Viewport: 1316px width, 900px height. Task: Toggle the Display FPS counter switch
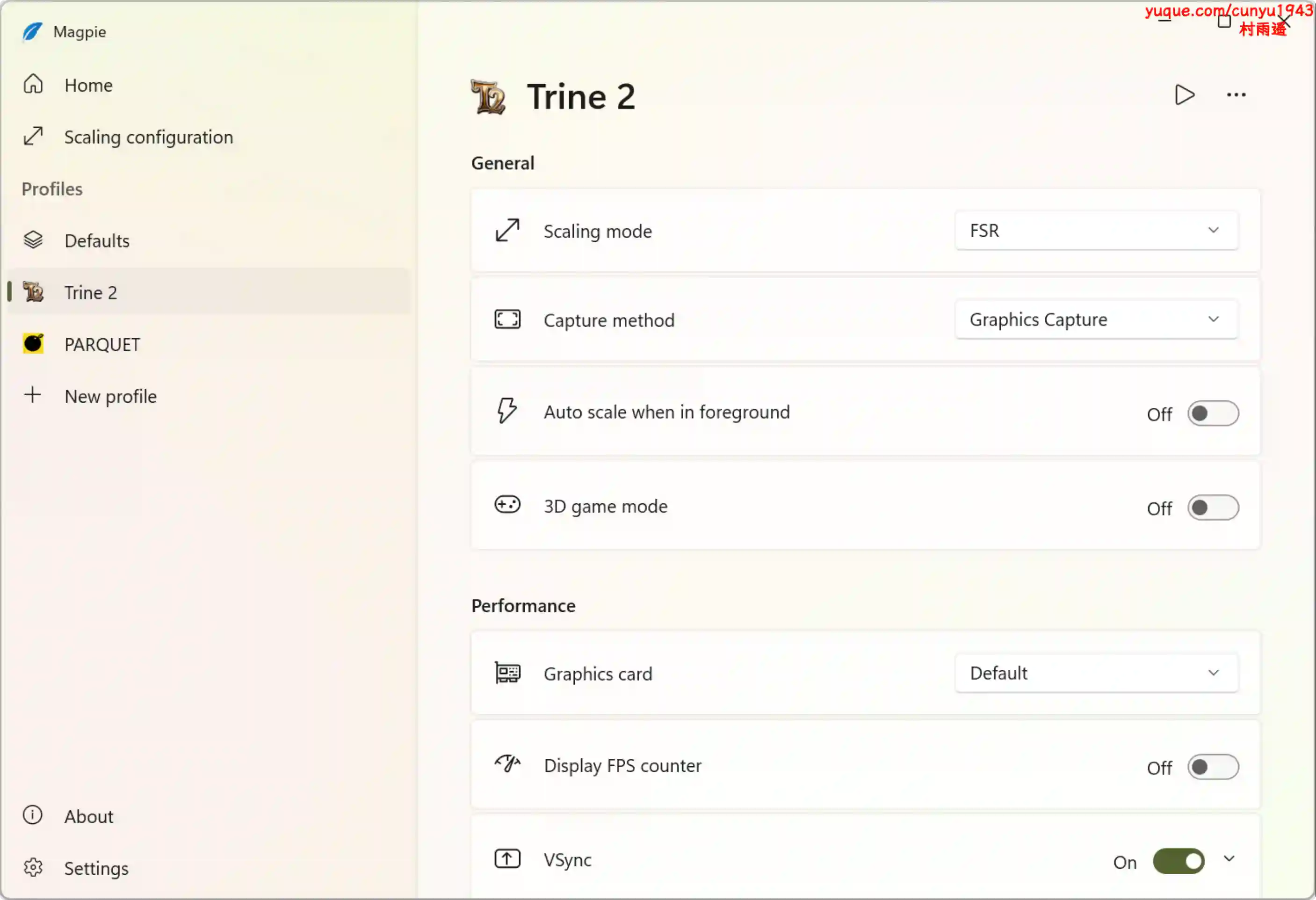point(1213,768)
